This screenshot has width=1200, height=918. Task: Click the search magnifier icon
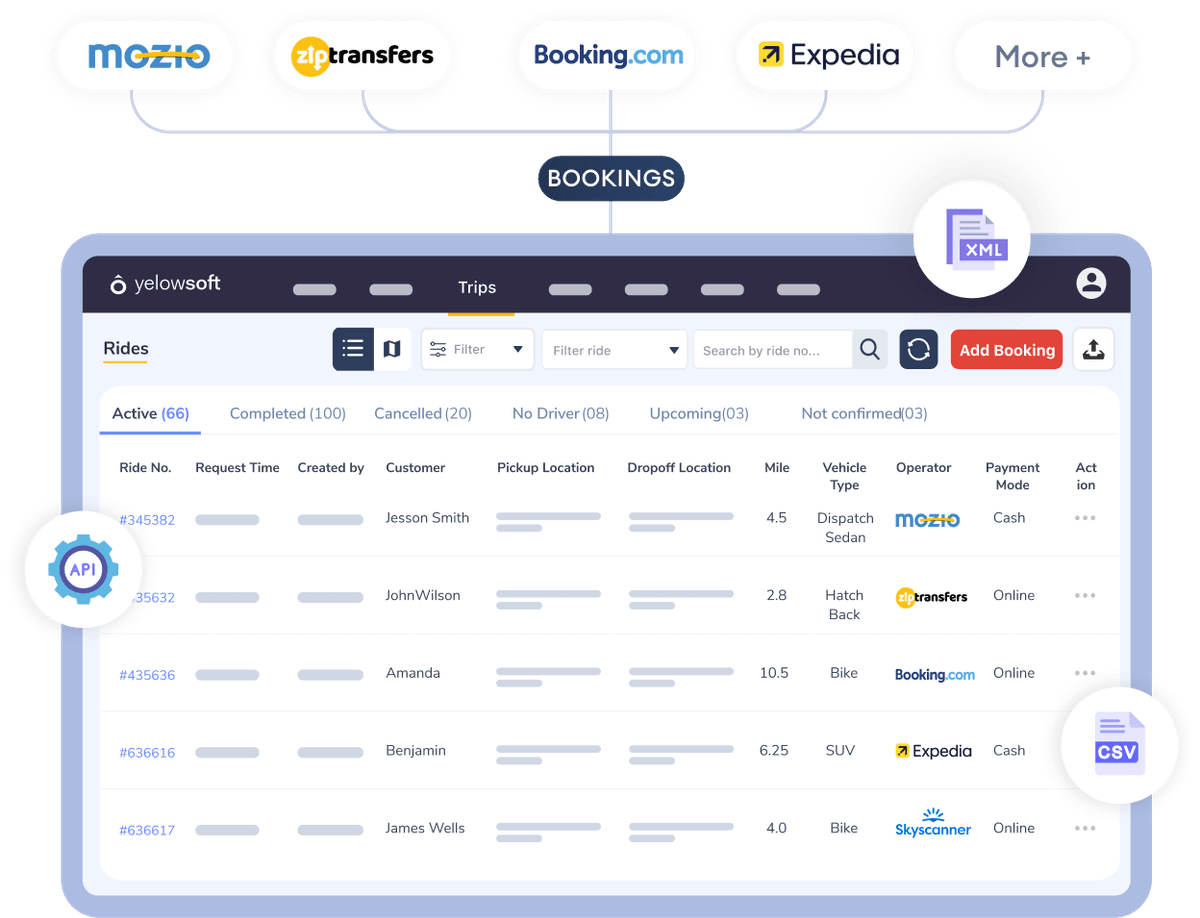(x=869, y=349)
